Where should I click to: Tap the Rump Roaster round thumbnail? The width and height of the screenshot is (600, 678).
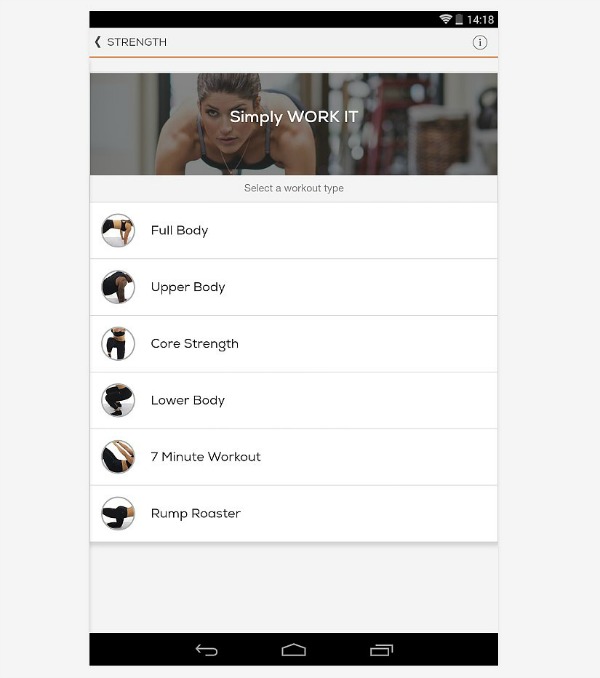coord(118,514)
